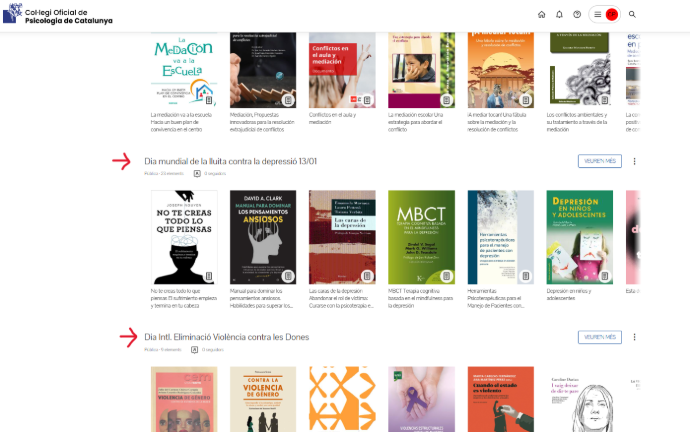Click the followers icon under depressió list title

tap(197, 174)
